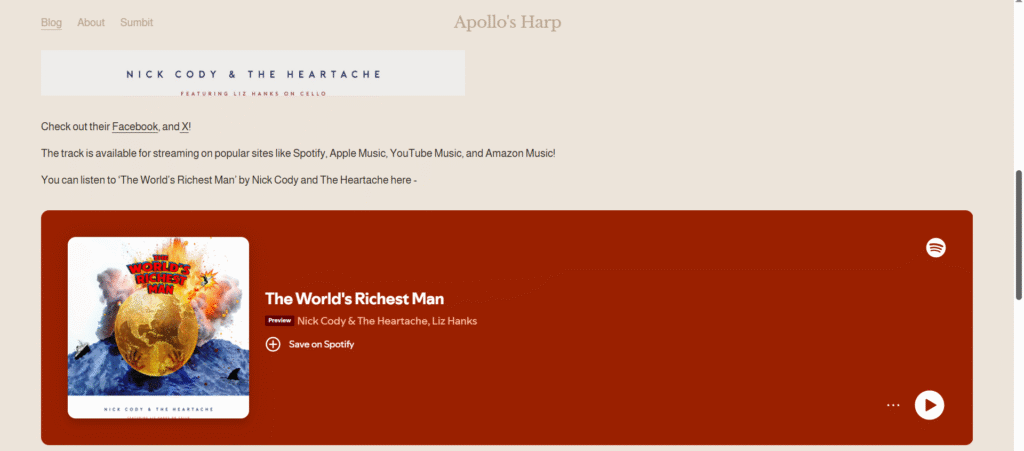Open the Blog navigation item

click(x=51, y=22)
